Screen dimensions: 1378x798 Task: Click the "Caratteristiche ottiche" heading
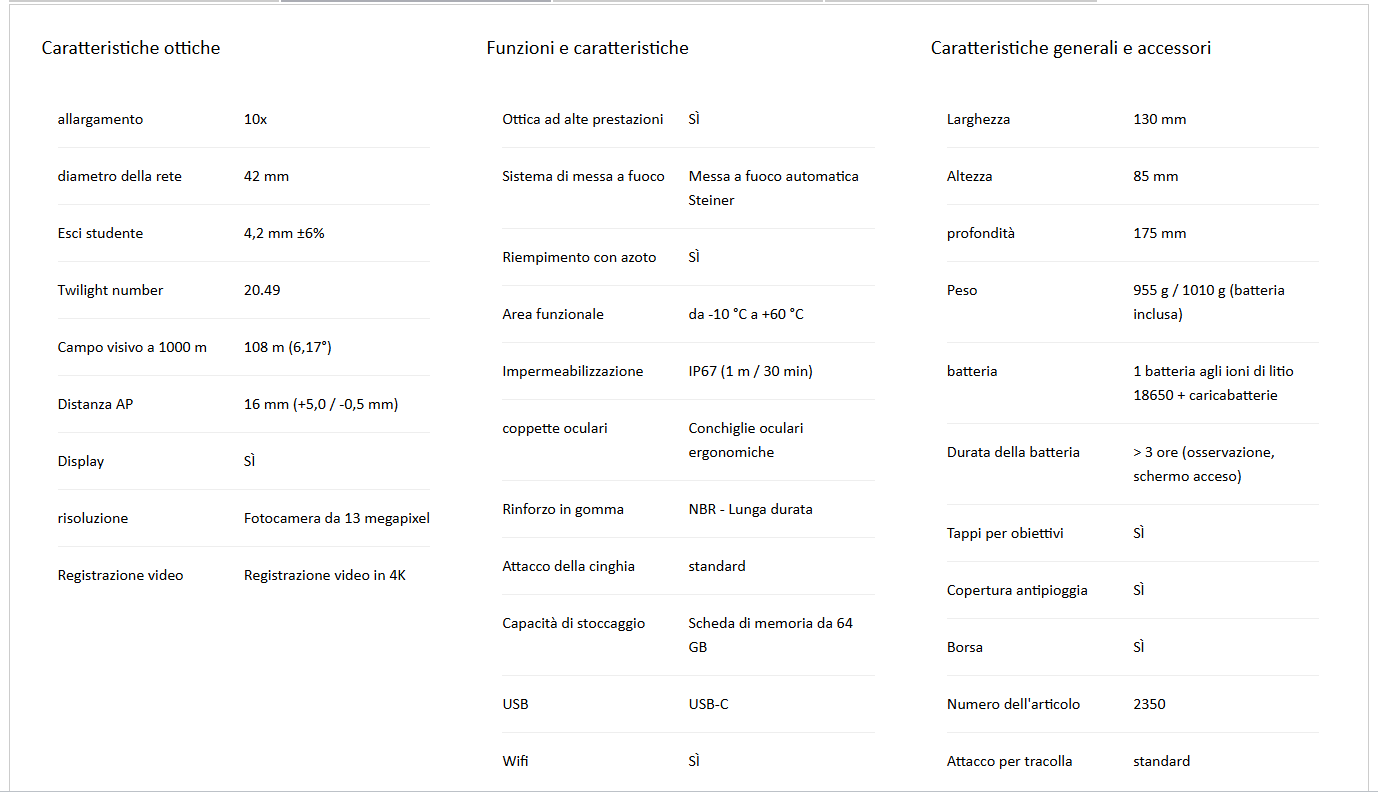coord(131,48)
